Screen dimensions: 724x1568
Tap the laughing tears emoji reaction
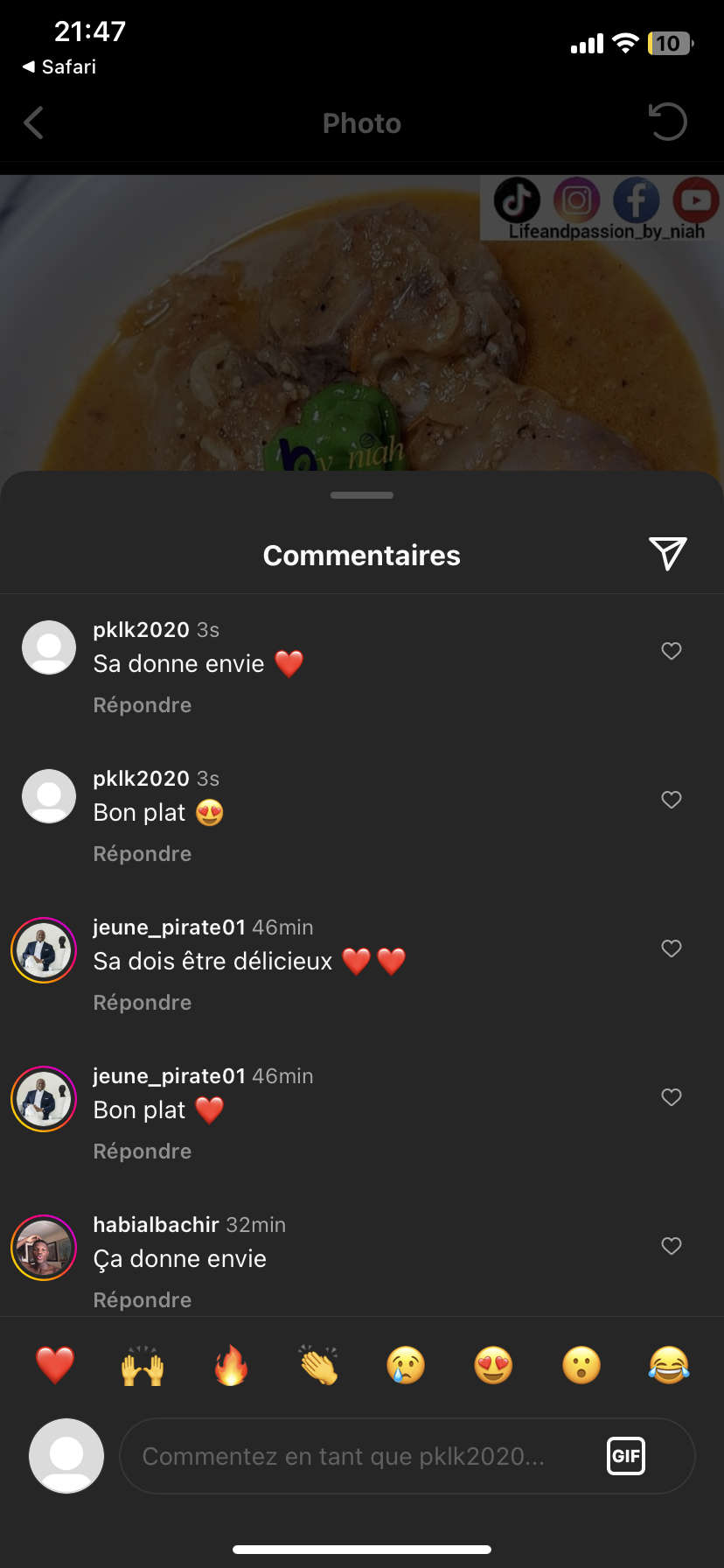click(669, 1365)
